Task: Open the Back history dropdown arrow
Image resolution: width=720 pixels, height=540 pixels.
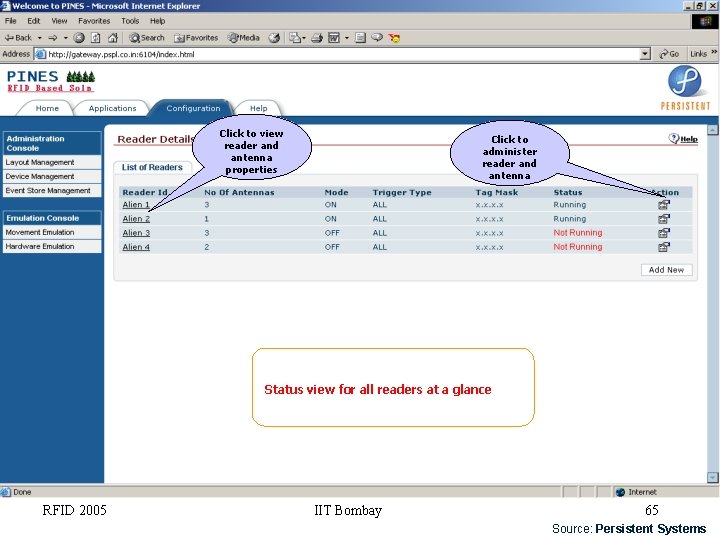Action: point(39,38)
